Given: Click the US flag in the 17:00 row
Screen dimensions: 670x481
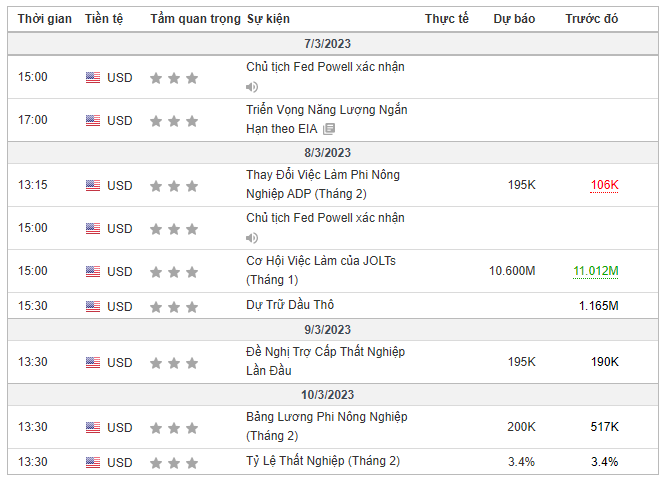Looking at the screenshot, I should 93,120.
